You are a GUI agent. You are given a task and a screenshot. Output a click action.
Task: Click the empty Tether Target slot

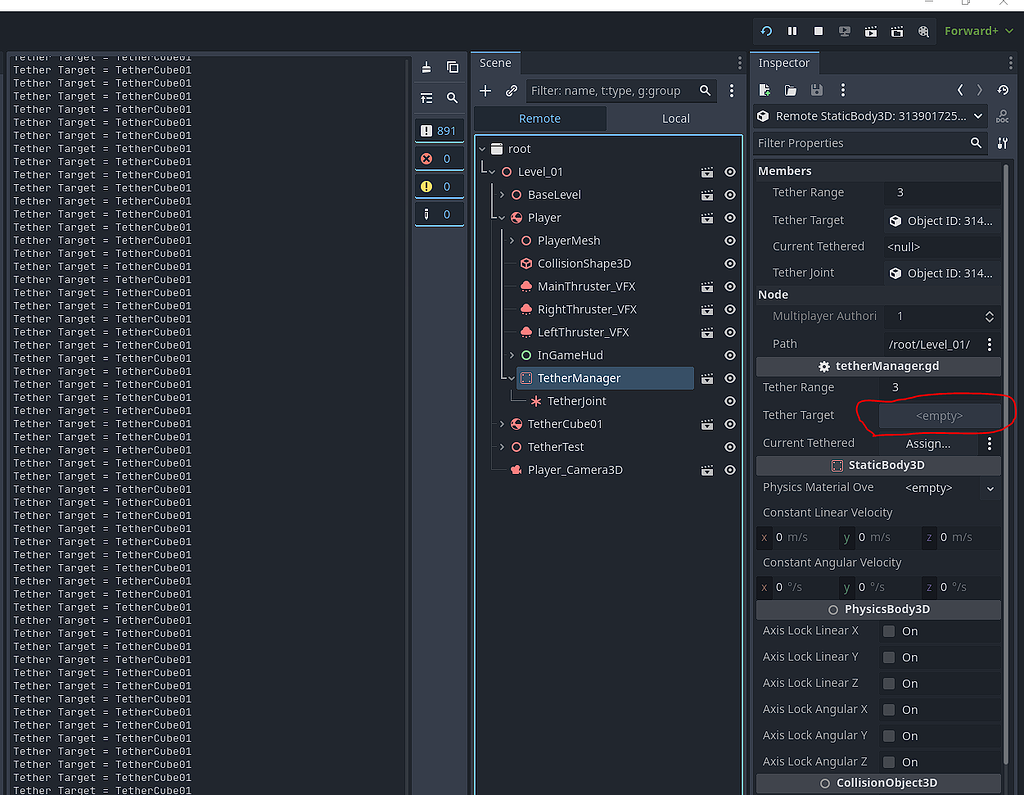click(939, 415)
